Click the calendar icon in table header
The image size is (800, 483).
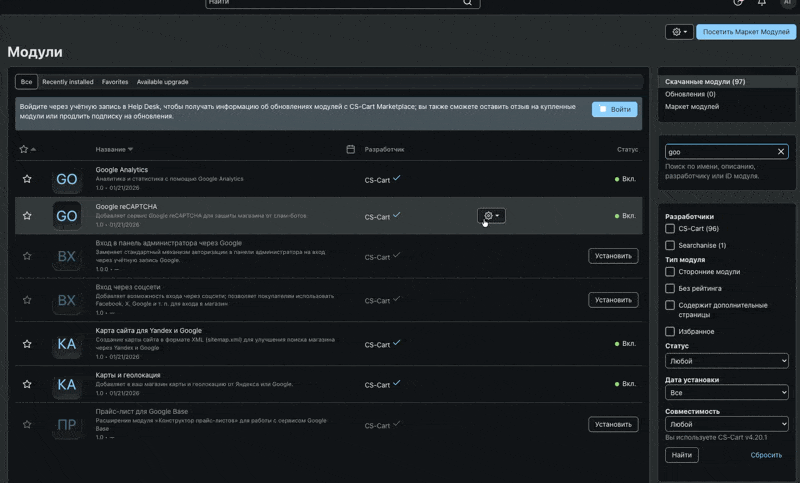coord(350,149)
